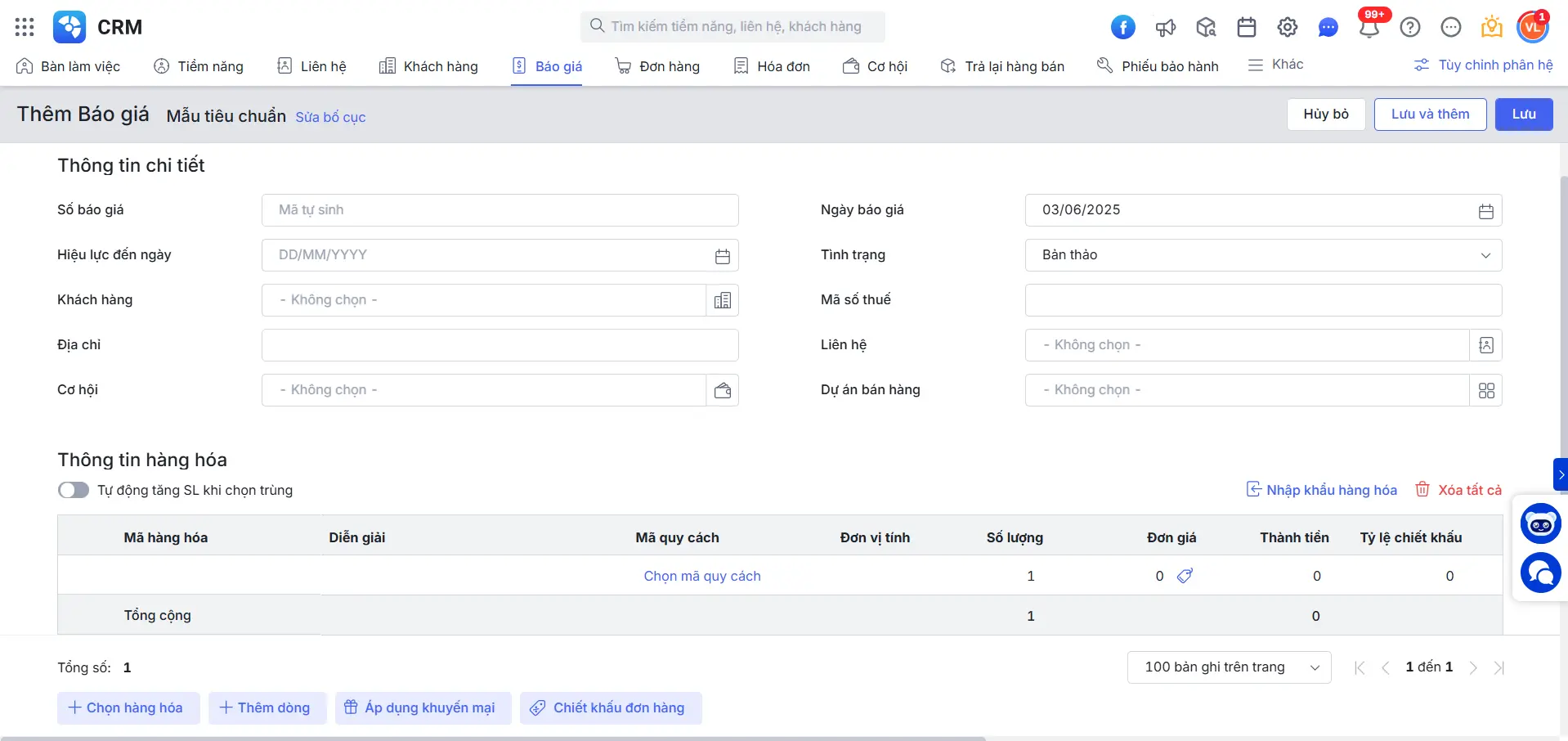Click the Lưu và thêm button

pyautogui.click(x=1429, y=114)
